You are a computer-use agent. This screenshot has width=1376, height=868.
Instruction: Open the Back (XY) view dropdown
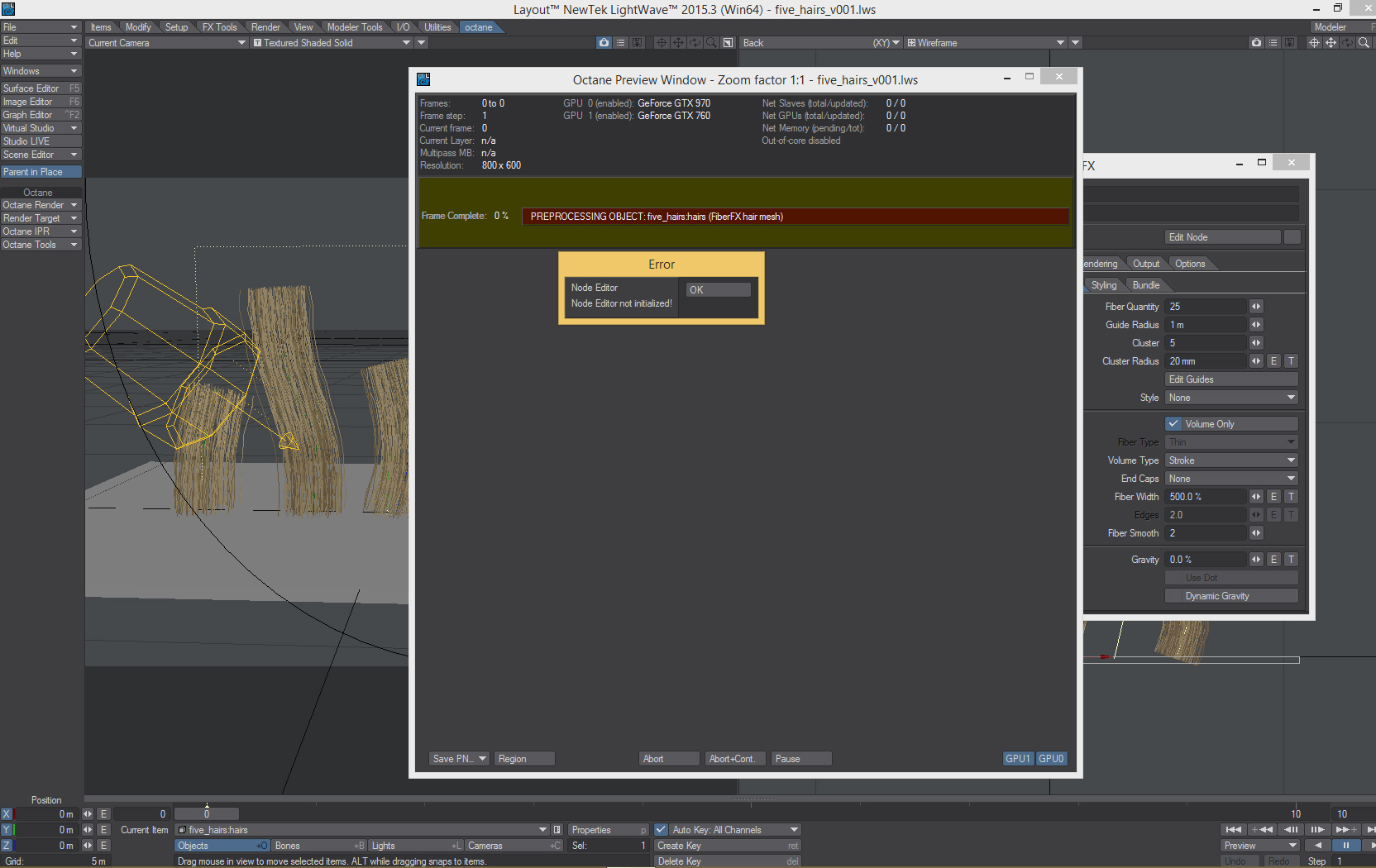821,43
